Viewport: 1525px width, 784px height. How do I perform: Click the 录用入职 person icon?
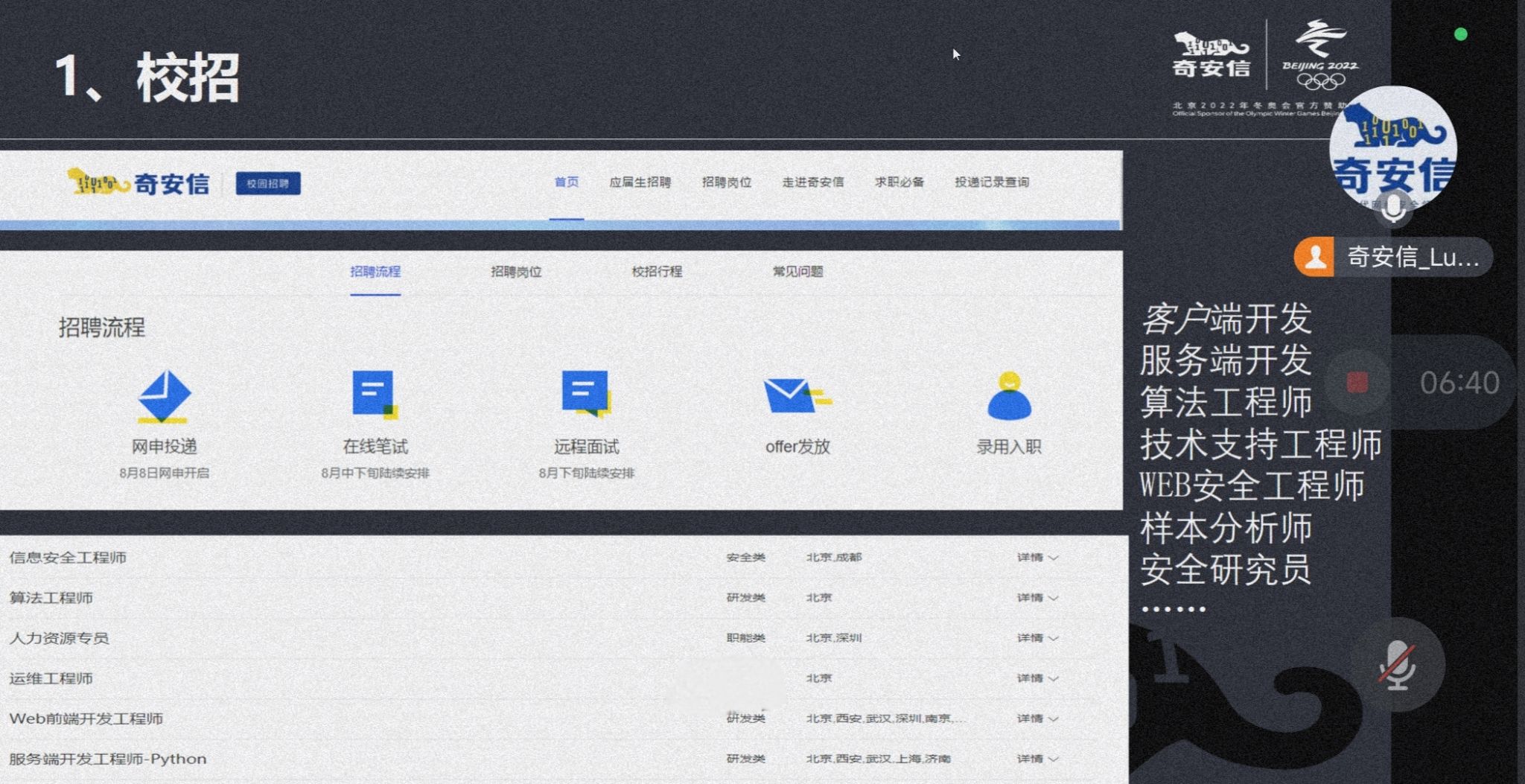coord(1009,396)
